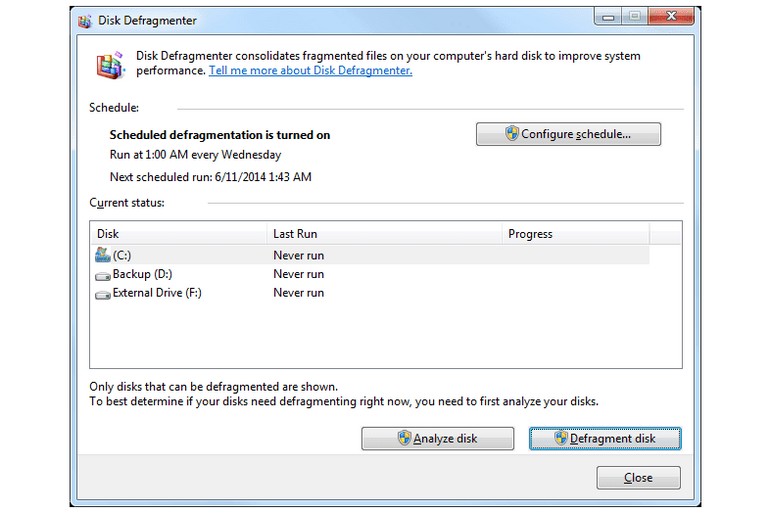
Task: Click the Backup (D:) drive icon
Action: point(103,274)
